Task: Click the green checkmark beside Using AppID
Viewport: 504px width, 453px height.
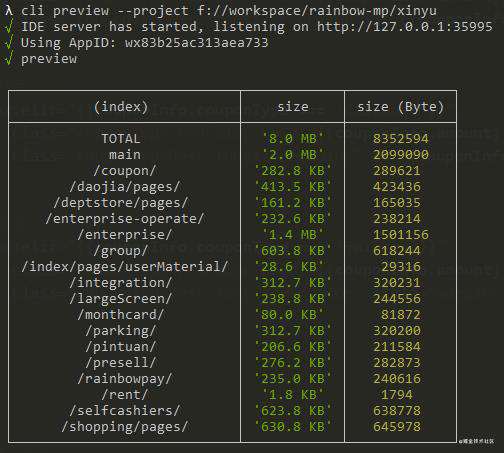Action: (x=9, y=42)
